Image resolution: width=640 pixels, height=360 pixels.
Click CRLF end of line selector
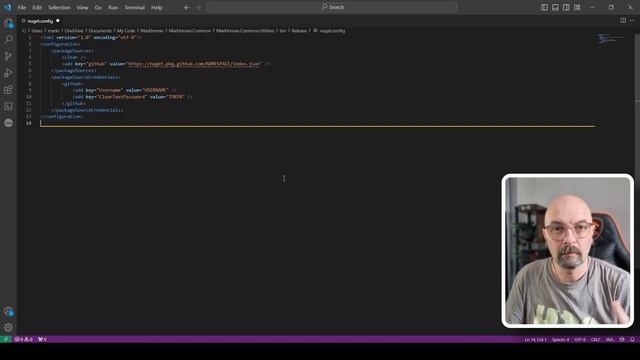tap(595, 339)
